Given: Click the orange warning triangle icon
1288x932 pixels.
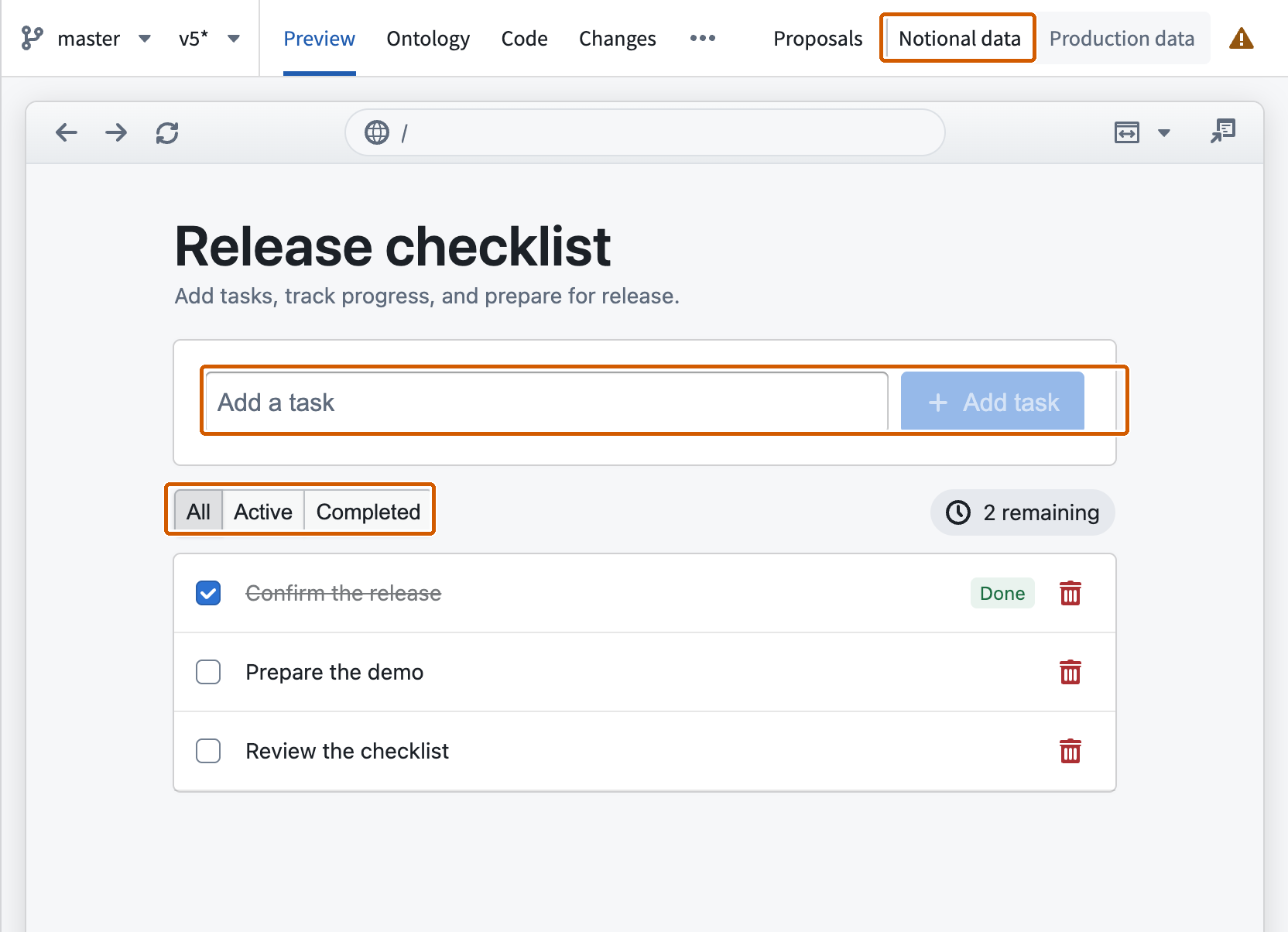Looking at the screenshot, I should point(1242,38).
